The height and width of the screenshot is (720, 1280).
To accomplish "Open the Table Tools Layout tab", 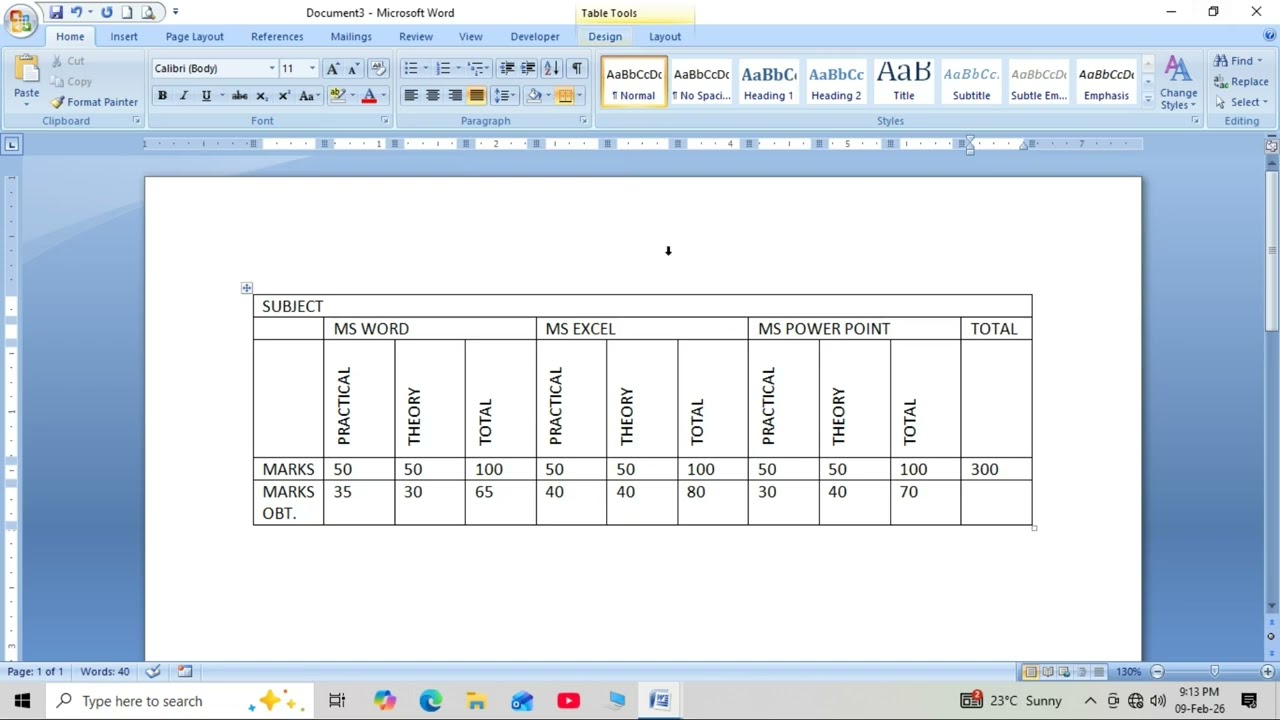I will click(665, 36).
